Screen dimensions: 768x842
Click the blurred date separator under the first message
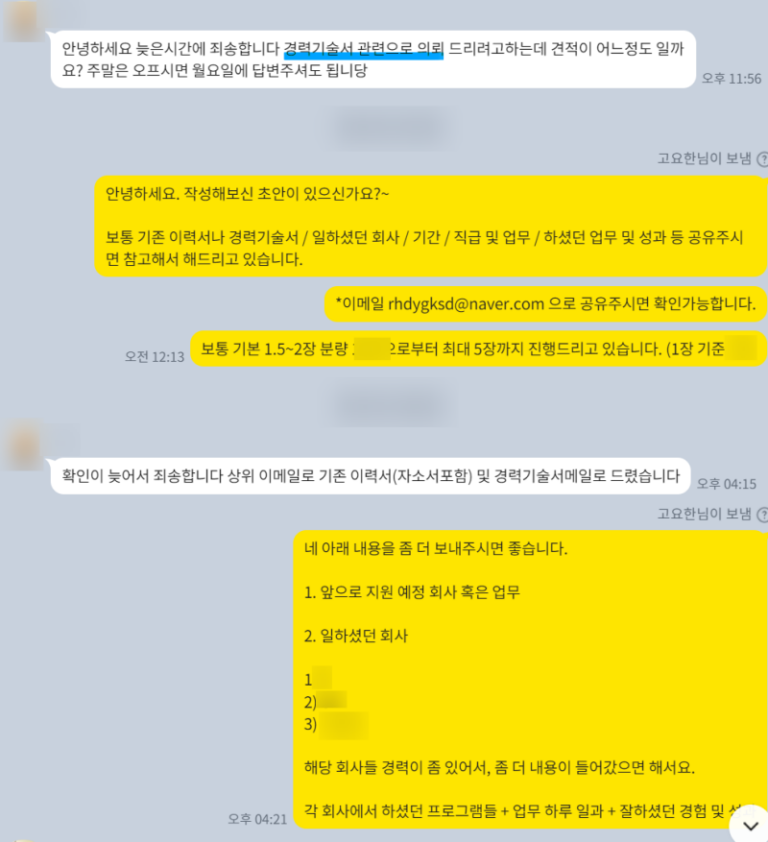click(x=393, y=127)
